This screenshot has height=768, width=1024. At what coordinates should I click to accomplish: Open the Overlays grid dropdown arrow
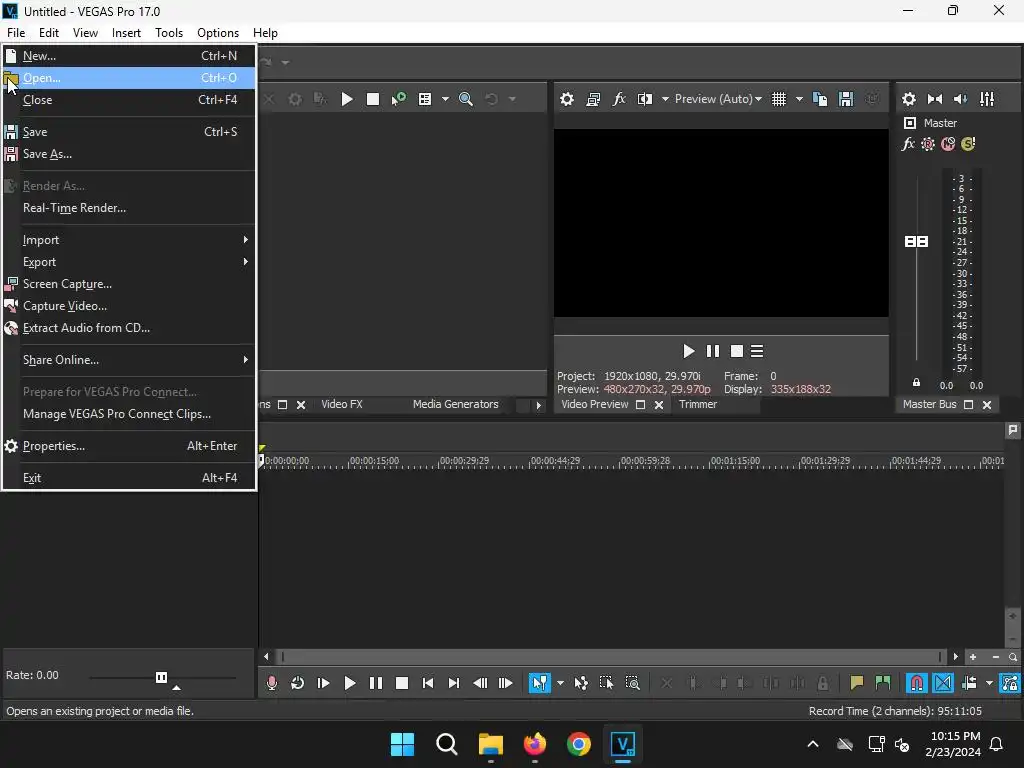799,99
